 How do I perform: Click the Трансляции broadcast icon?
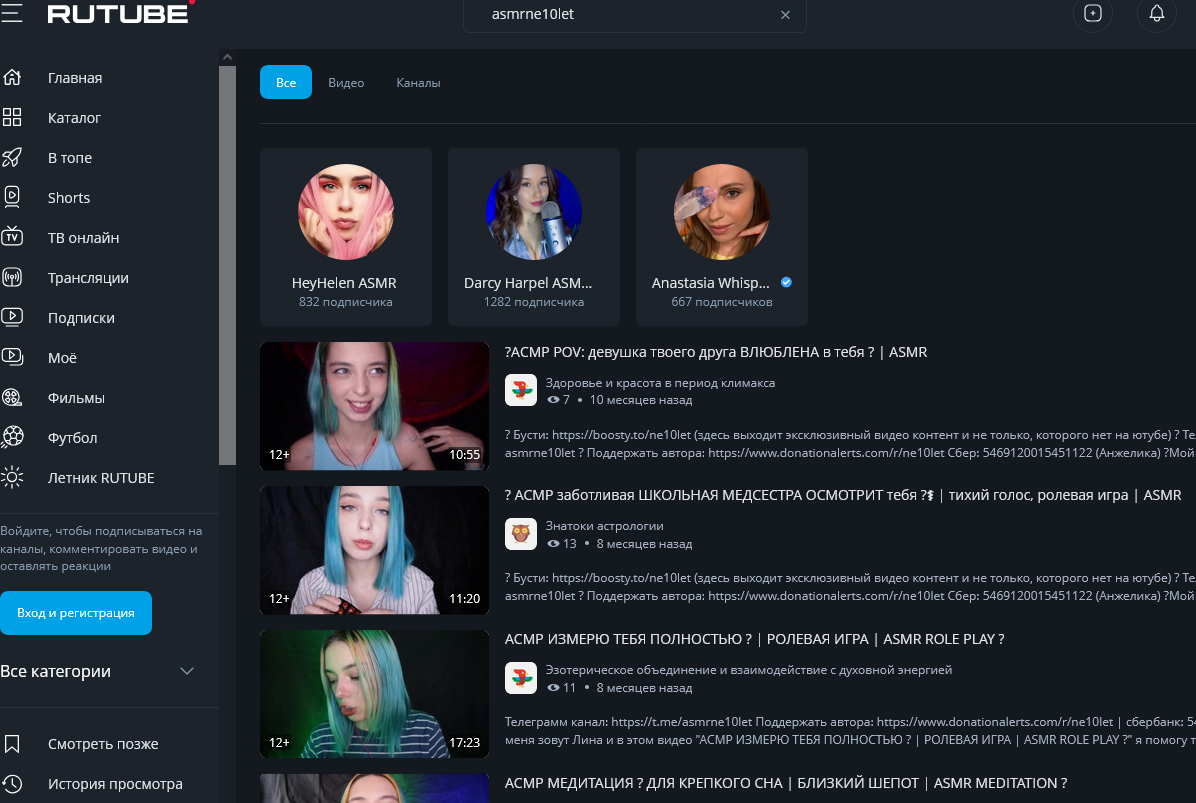click(x=11, y=277)
